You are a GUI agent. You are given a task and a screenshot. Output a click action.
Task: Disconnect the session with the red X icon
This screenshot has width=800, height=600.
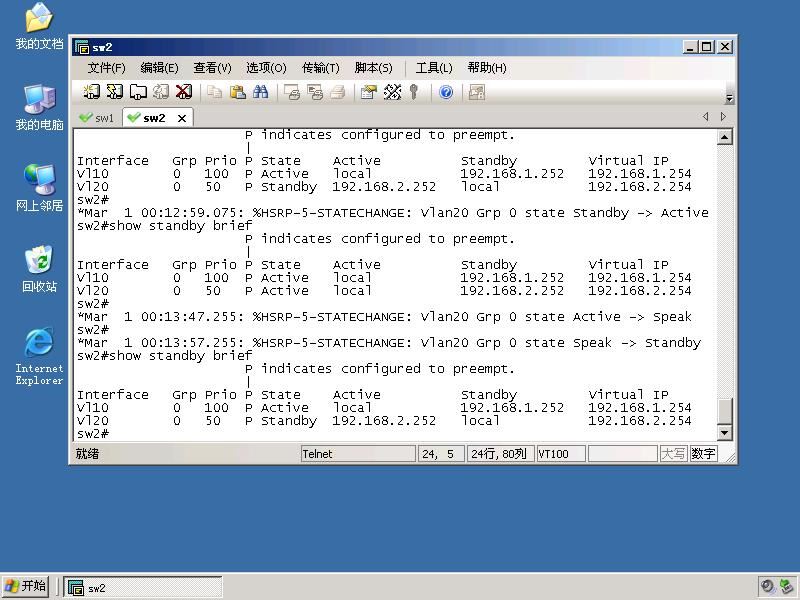tap(184, 92)
